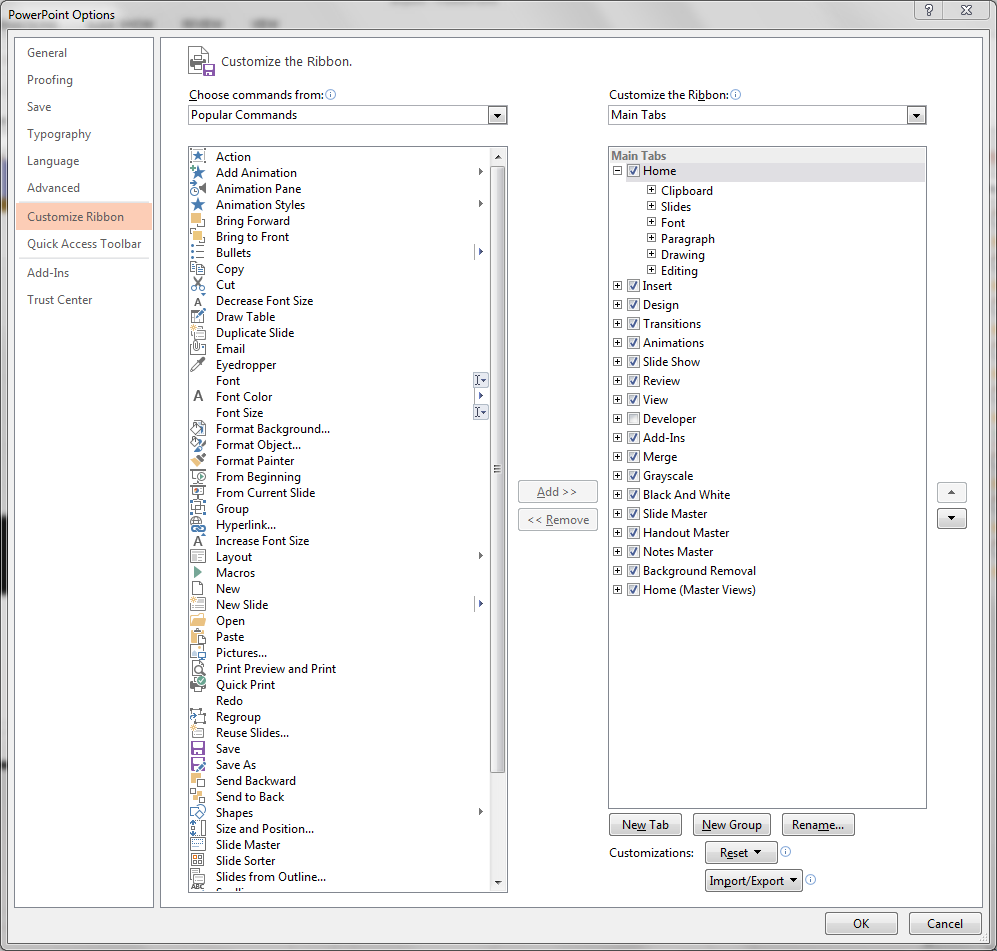Click the Paste clipboard icon
This screenshot has width=997, height=951.
198,636
